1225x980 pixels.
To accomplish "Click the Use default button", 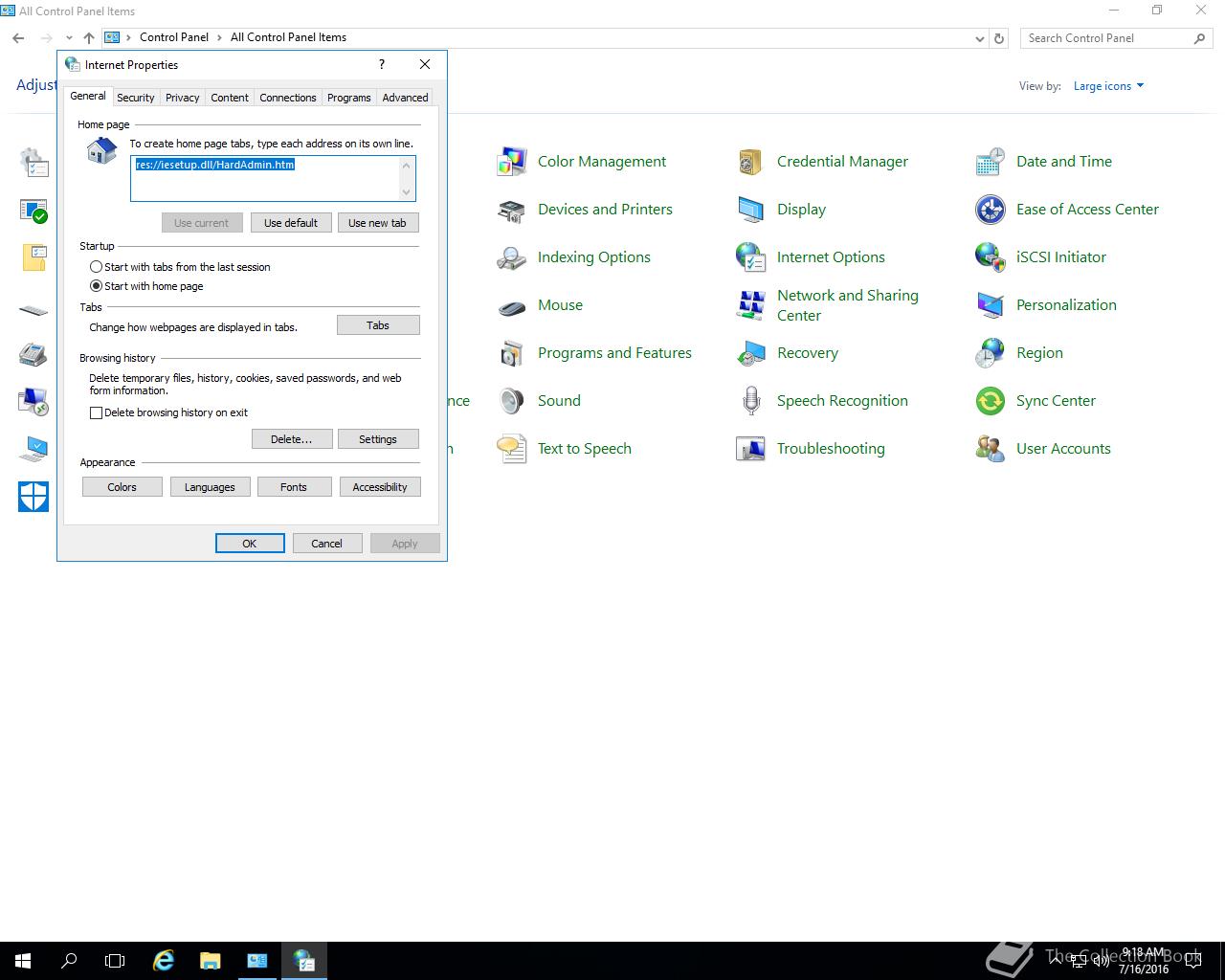I will (291, 223).
